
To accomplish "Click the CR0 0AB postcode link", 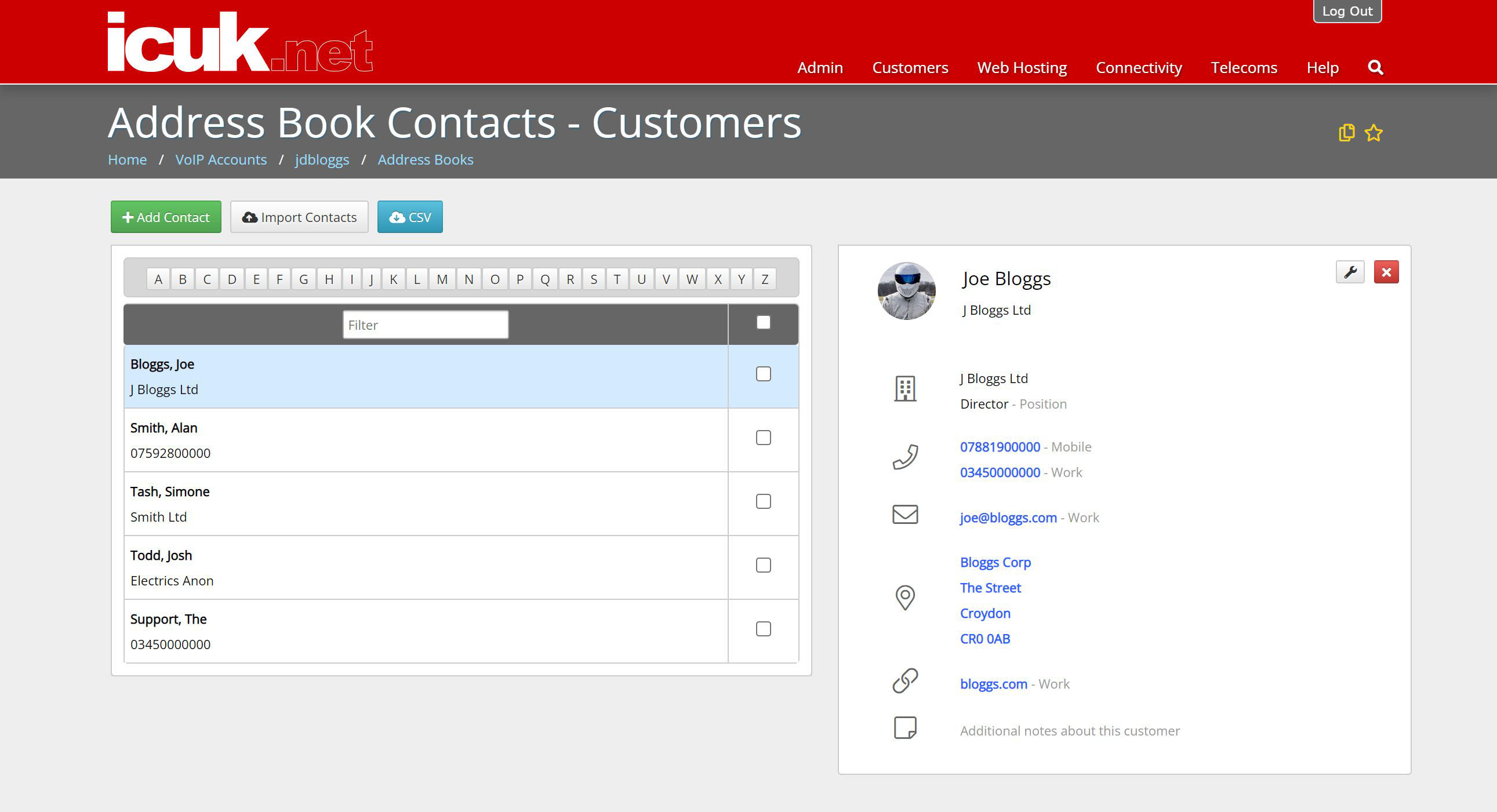I will tap(984, 639).
